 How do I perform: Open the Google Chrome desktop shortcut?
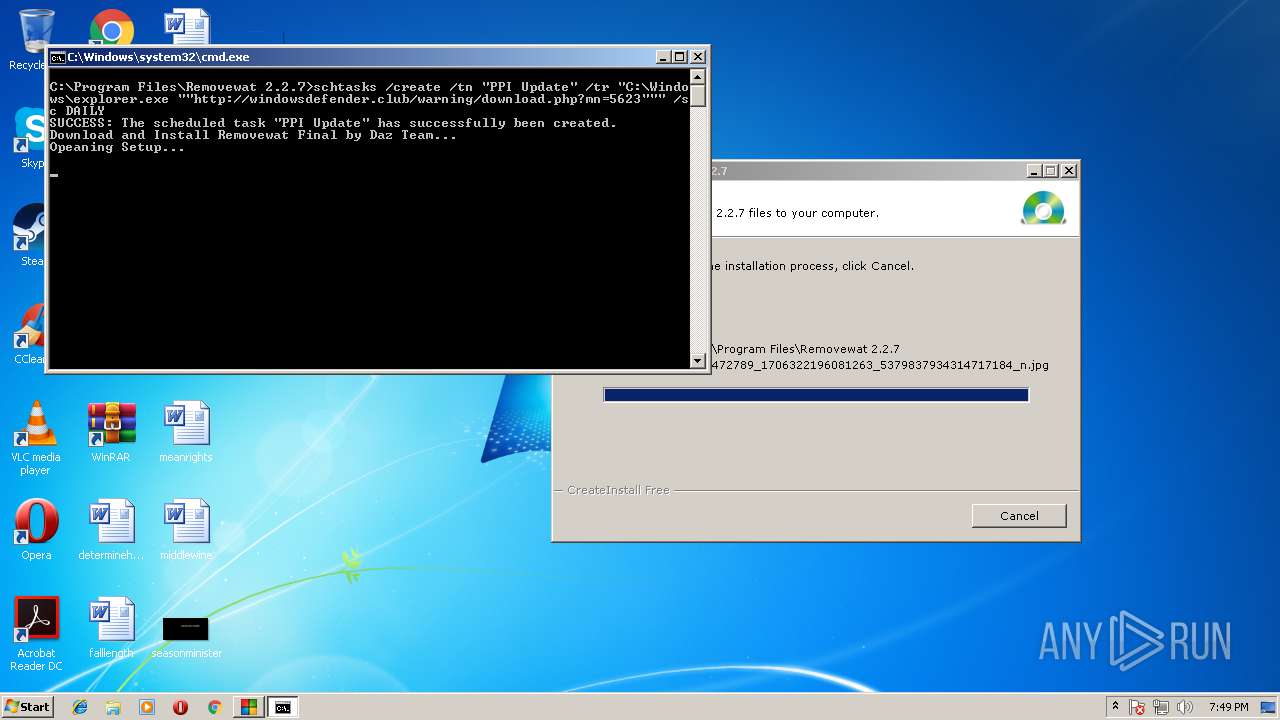(x=111, y=28)
